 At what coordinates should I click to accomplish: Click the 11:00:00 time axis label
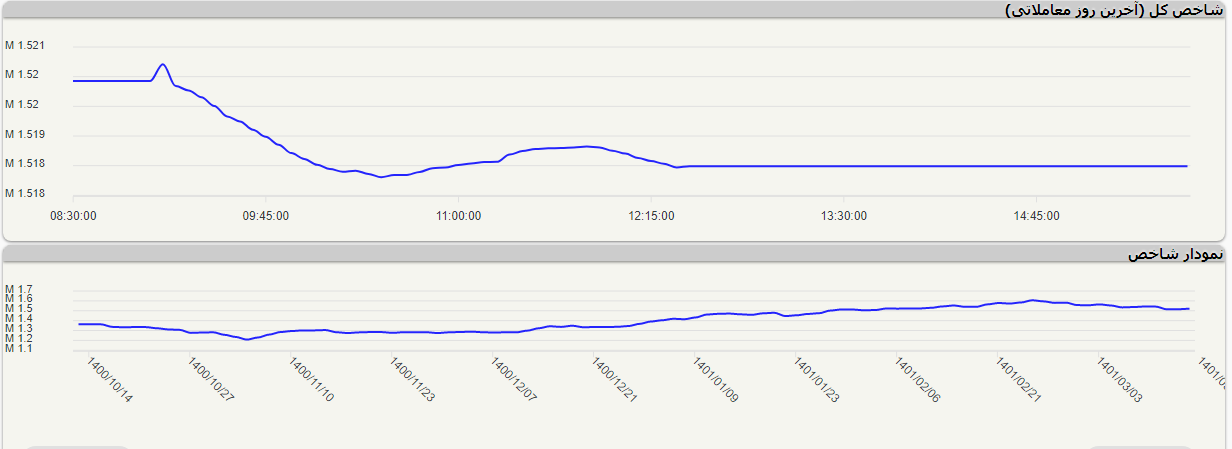coord(458,216)
